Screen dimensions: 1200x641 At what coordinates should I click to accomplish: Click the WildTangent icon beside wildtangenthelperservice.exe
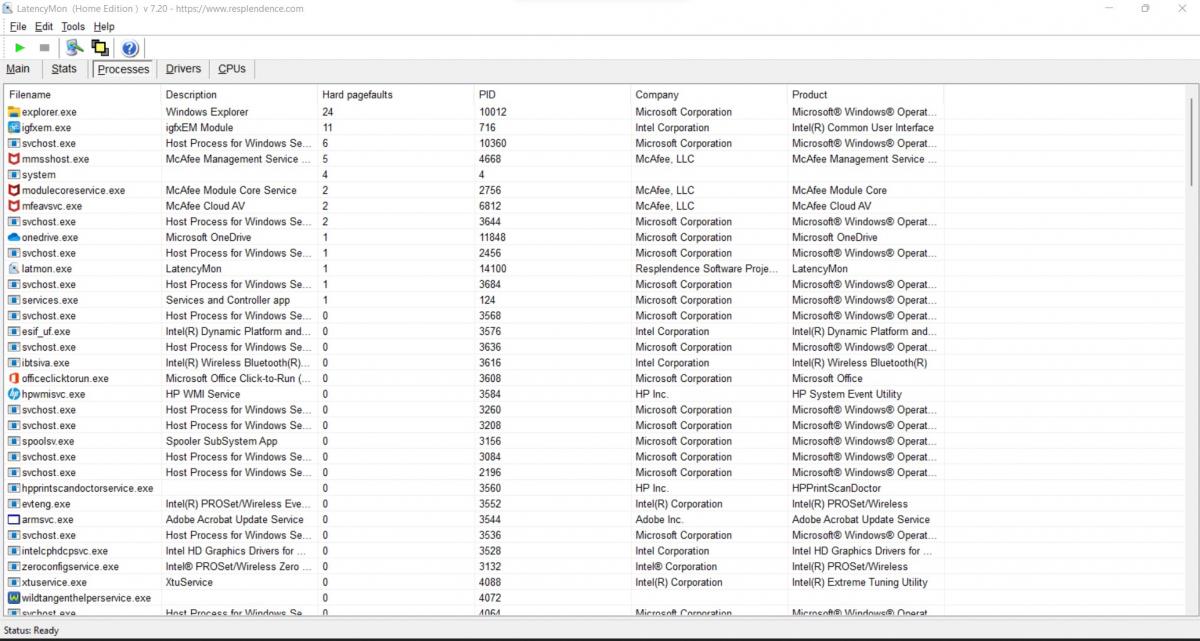pos(14,598)
